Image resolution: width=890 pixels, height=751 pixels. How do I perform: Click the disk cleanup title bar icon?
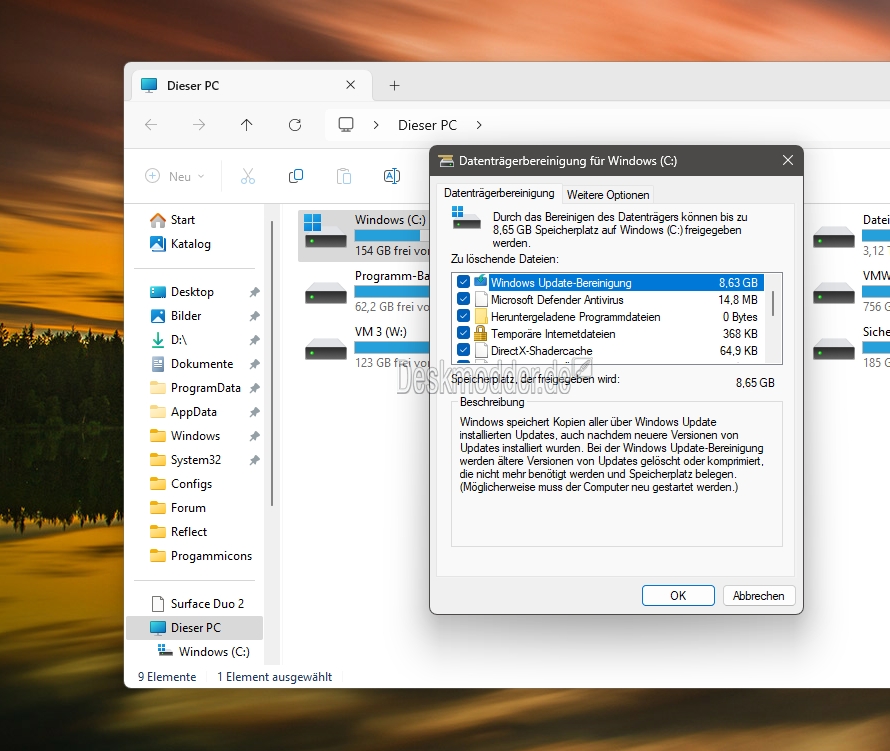(x=447, y=161)
